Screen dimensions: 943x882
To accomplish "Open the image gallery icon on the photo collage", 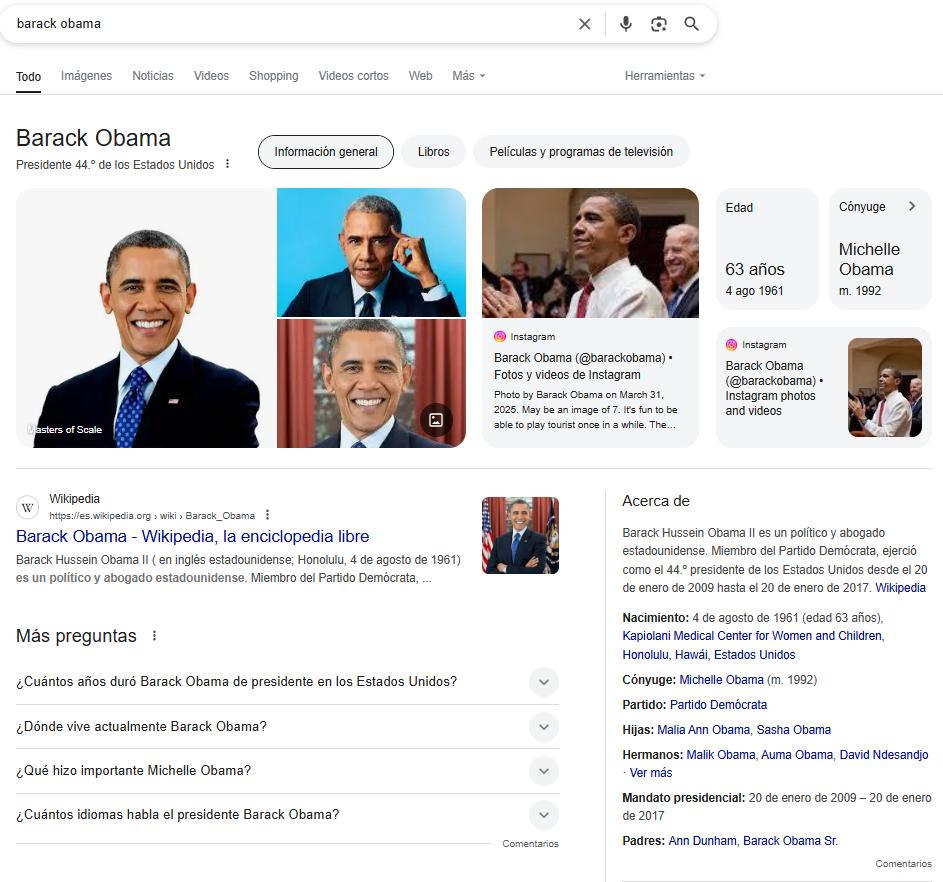I will [x=436, y=420].
